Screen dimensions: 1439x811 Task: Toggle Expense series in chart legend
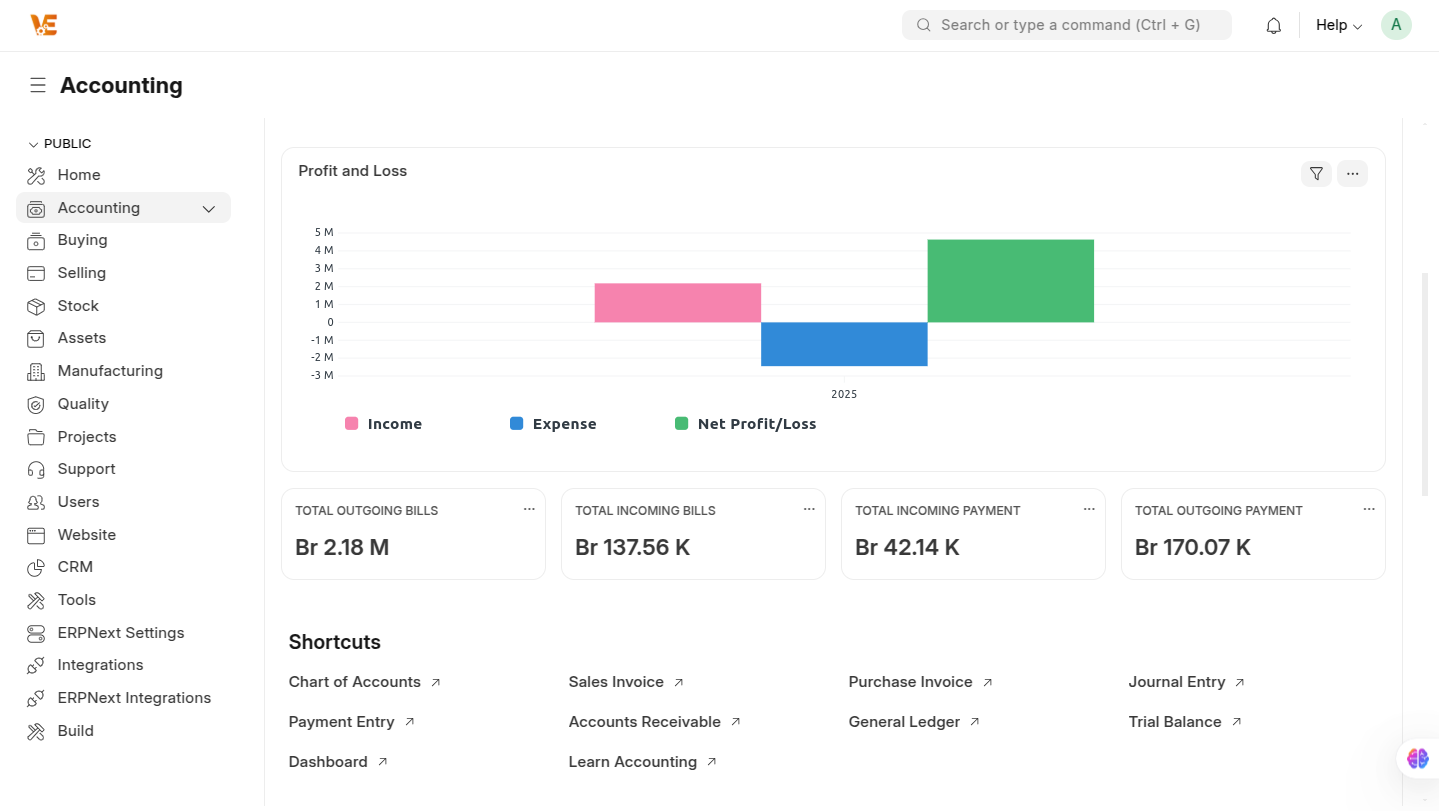tap(553, 424)
